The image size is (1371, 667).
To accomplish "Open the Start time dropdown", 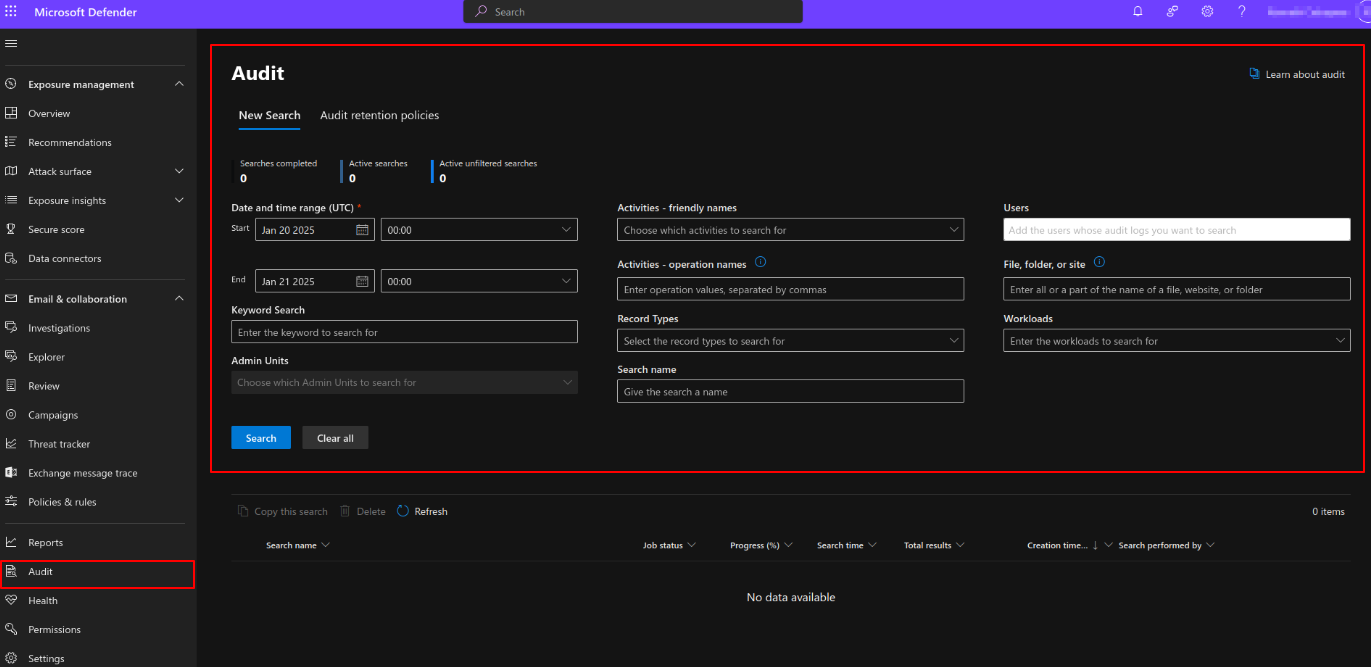I will [479, 230].
